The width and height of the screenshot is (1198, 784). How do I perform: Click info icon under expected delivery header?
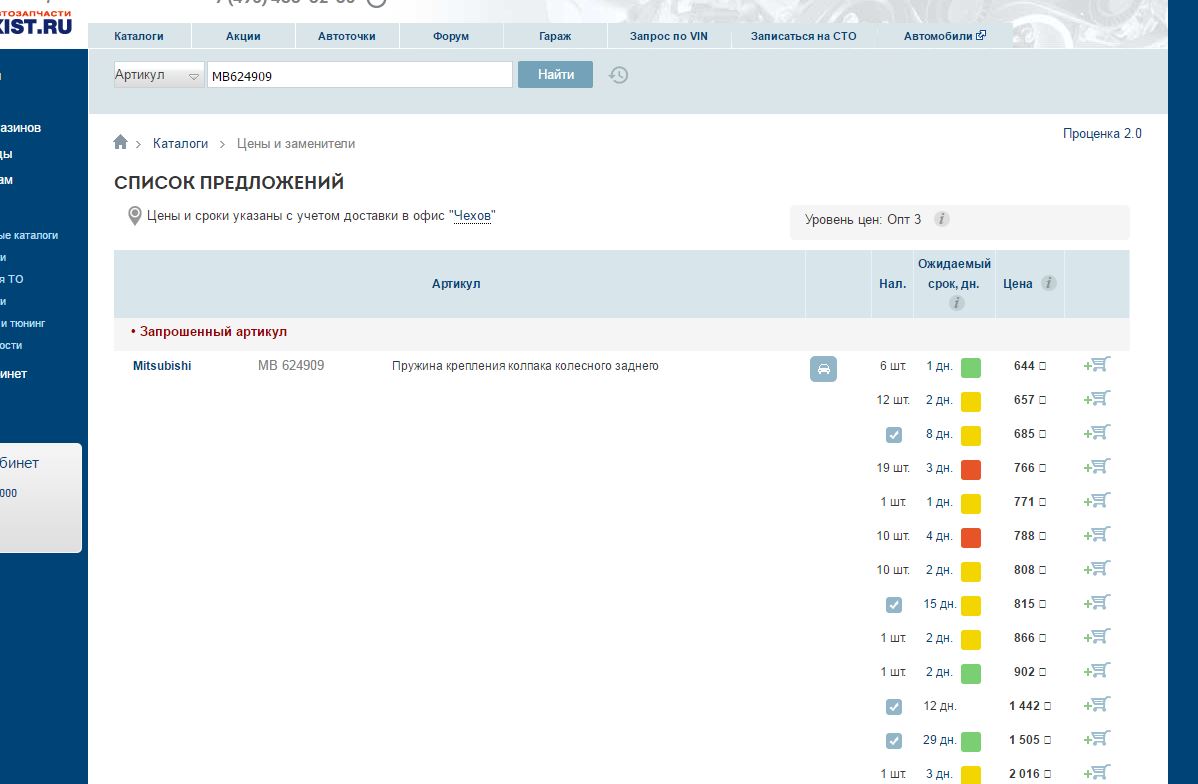point(956,303)
